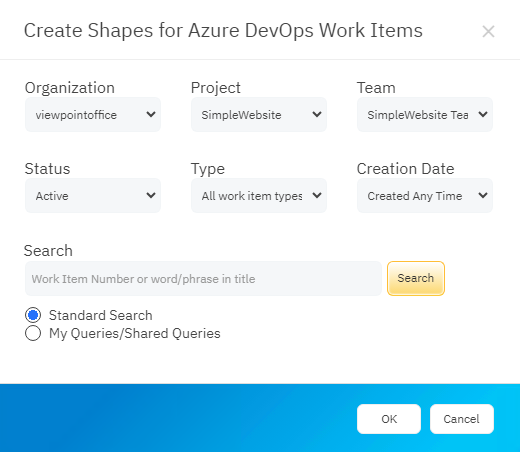Screen dimensions: 520x452
Task: Open the Organization dropdown showing viewpointoffice
Action: tap(93, 115)
